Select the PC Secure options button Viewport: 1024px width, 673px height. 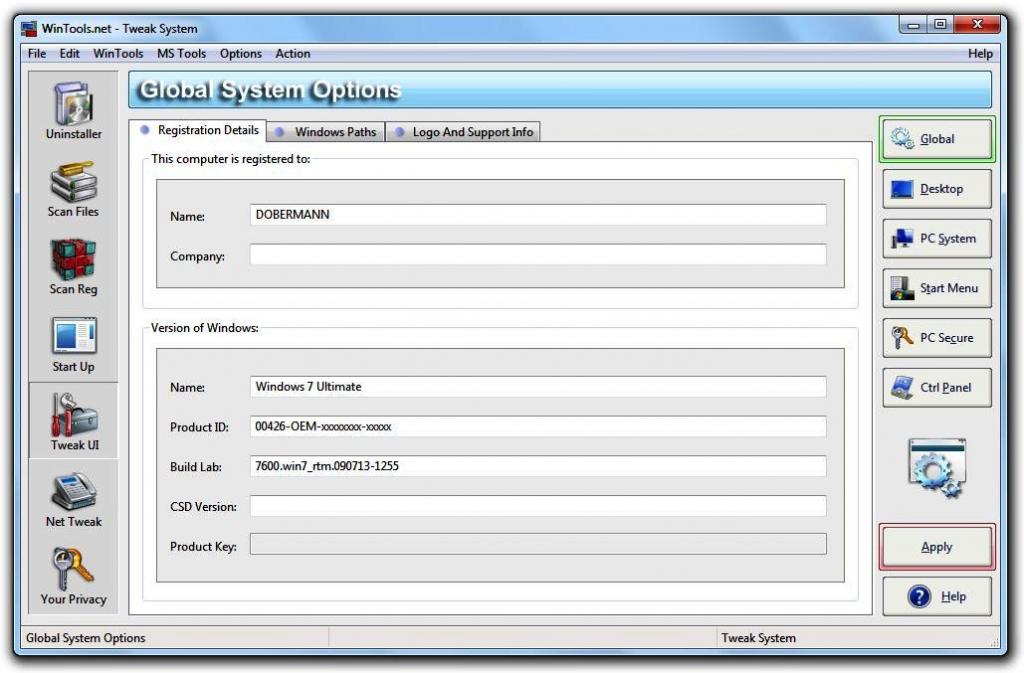point(937,337)
